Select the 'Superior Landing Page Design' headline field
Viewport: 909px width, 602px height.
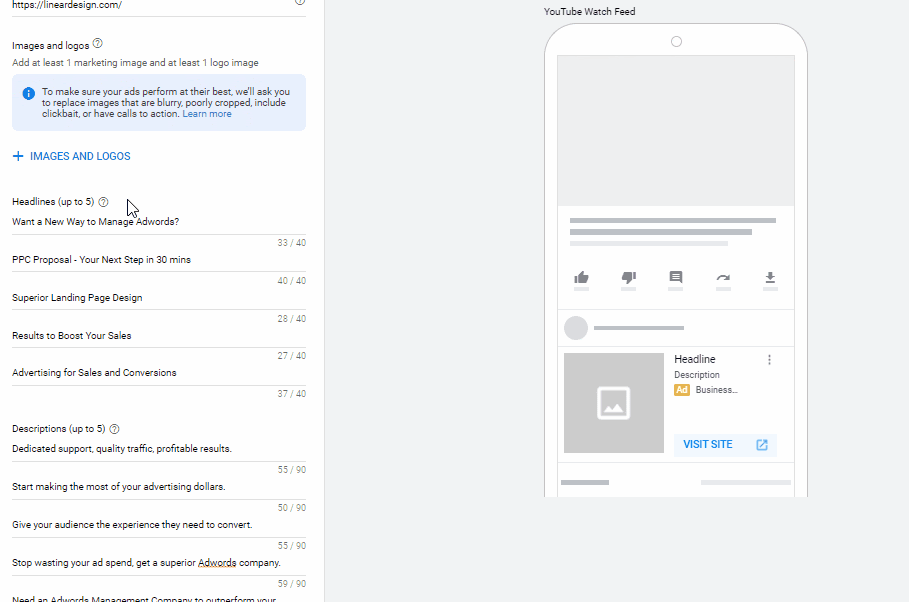pyautogui.click(x=150, y=298)
